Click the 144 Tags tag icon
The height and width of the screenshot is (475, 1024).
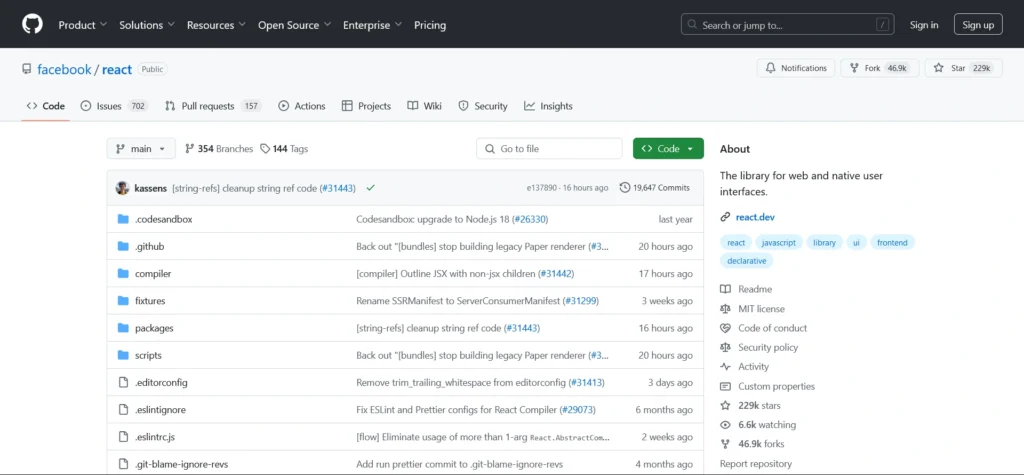(x=265, y=149)
